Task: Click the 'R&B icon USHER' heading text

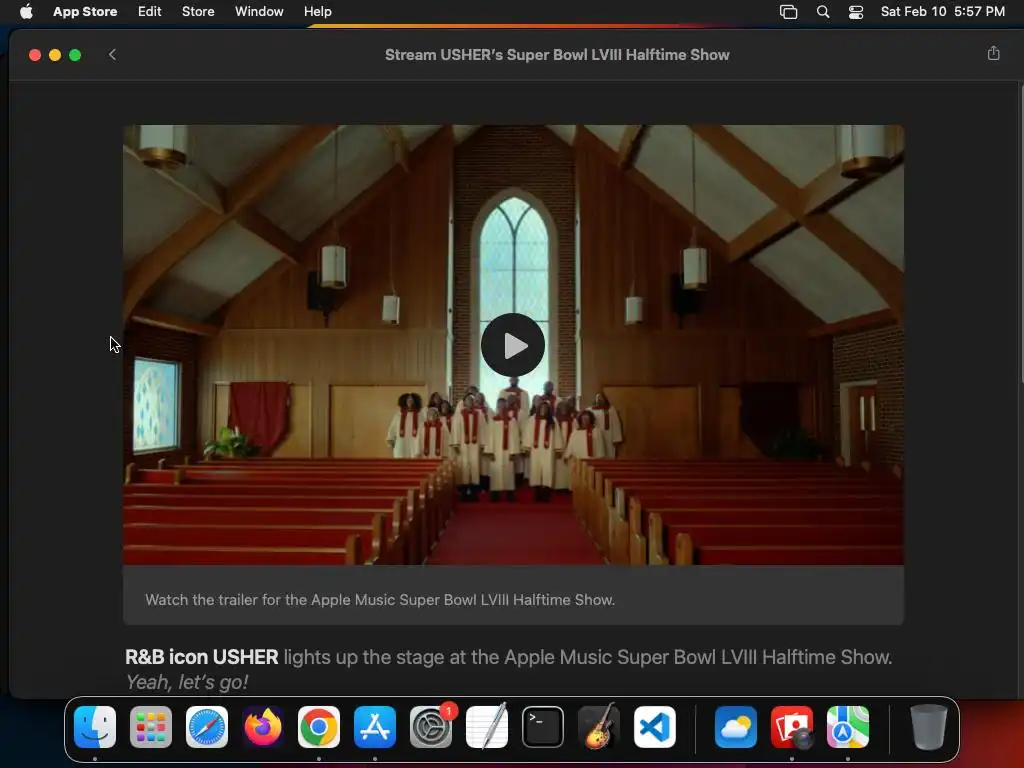Action: click(x=202, y=656)
